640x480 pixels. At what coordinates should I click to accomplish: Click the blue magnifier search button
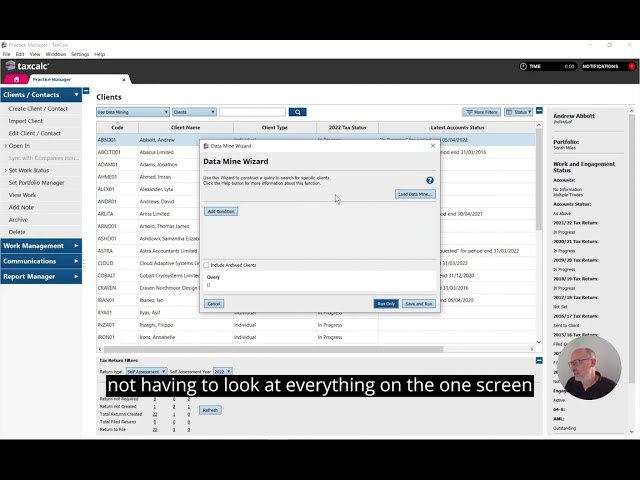click(298, 112)
